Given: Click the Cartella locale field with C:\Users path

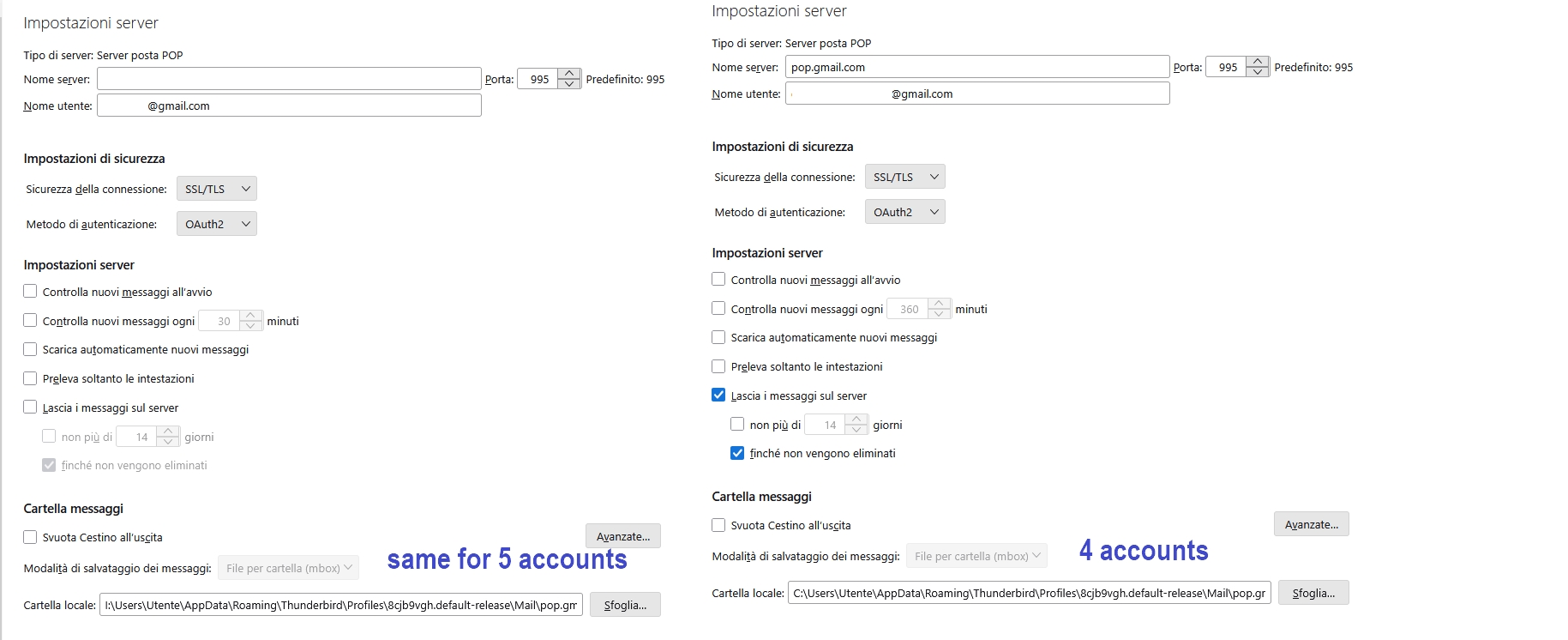Looking at the screenshot, I should (1029, 593).
